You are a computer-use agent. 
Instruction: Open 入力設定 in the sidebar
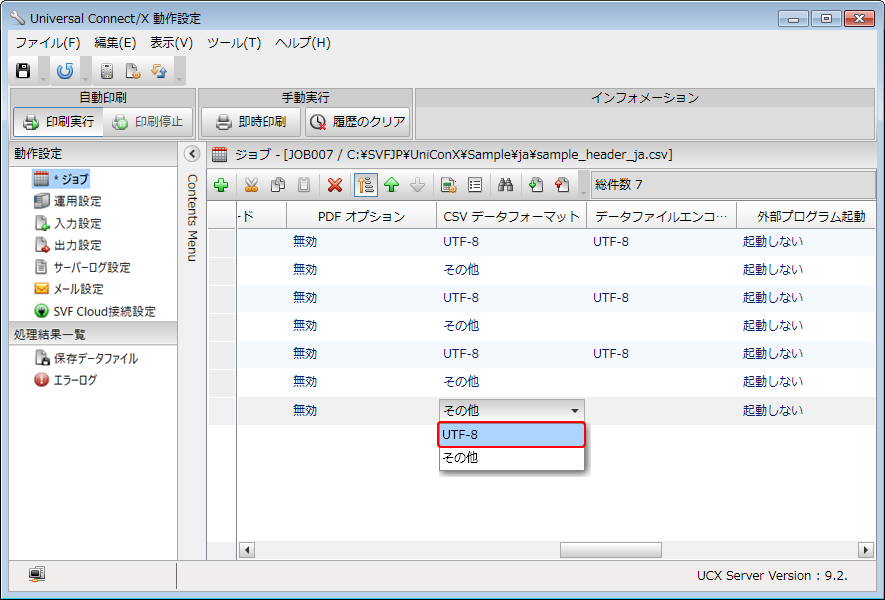click(68, 223)
